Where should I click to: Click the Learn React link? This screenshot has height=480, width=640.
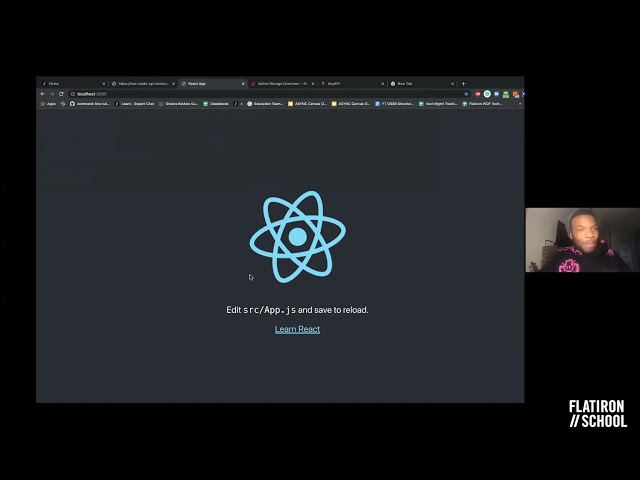pyautogui.click(x=298, y=329)
